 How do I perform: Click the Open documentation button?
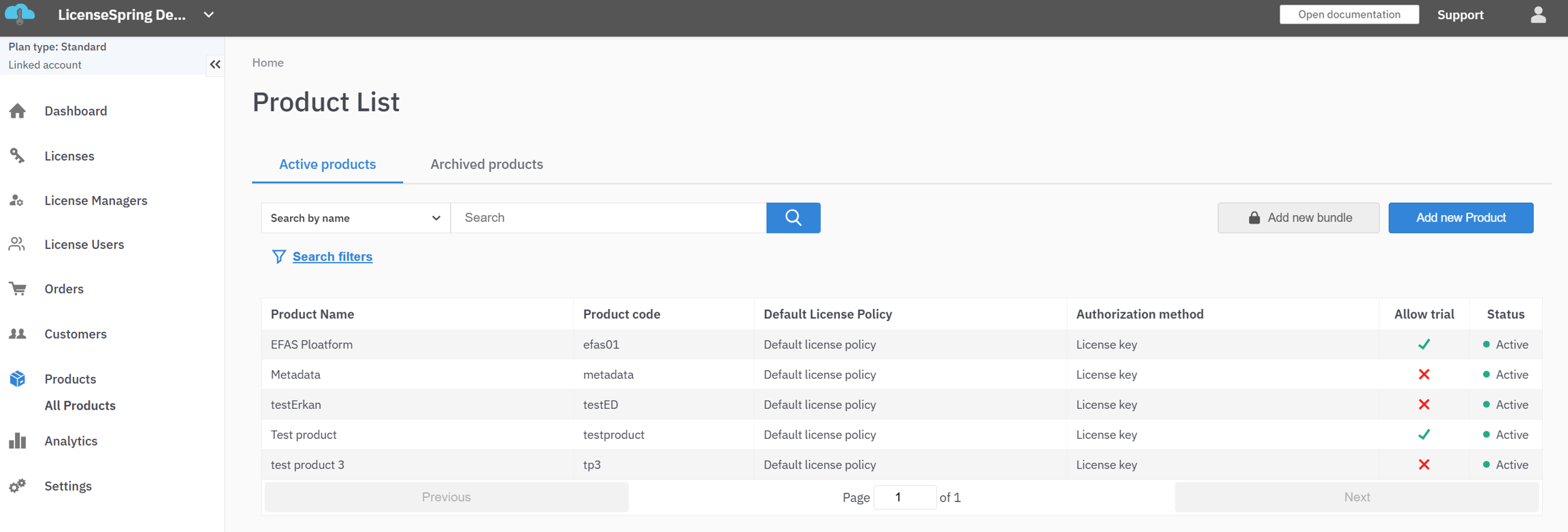(1349, 14)
